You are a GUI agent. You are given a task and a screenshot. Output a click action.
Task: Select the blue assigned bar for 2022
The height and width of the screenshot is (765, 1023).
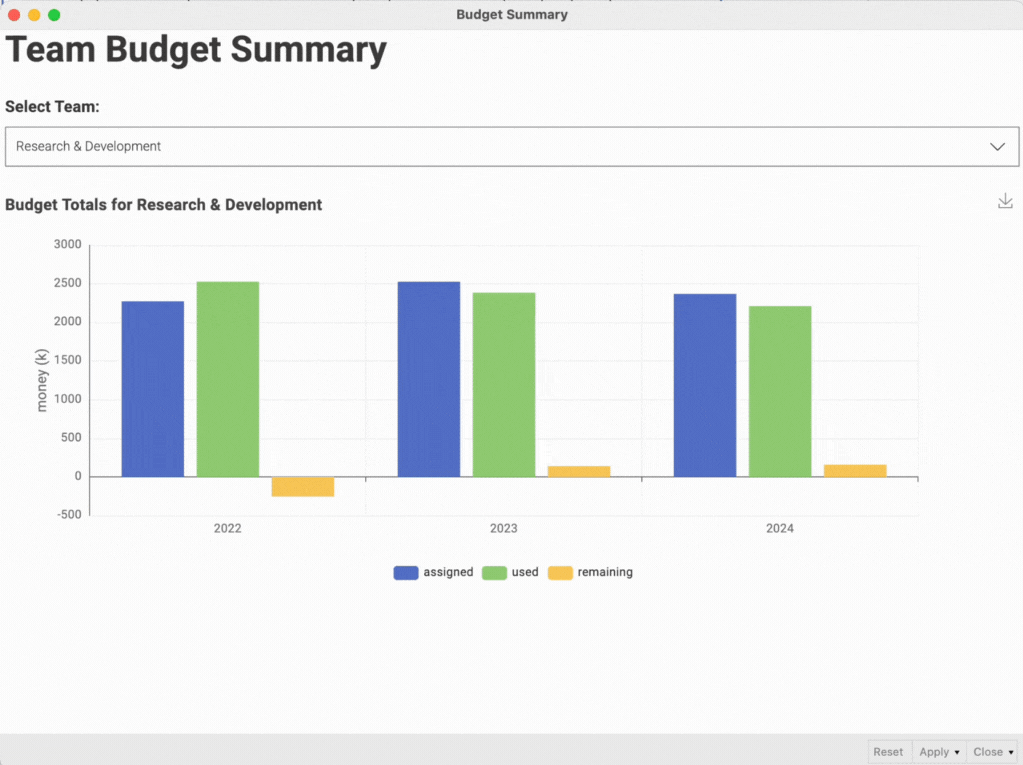[151, 390]
